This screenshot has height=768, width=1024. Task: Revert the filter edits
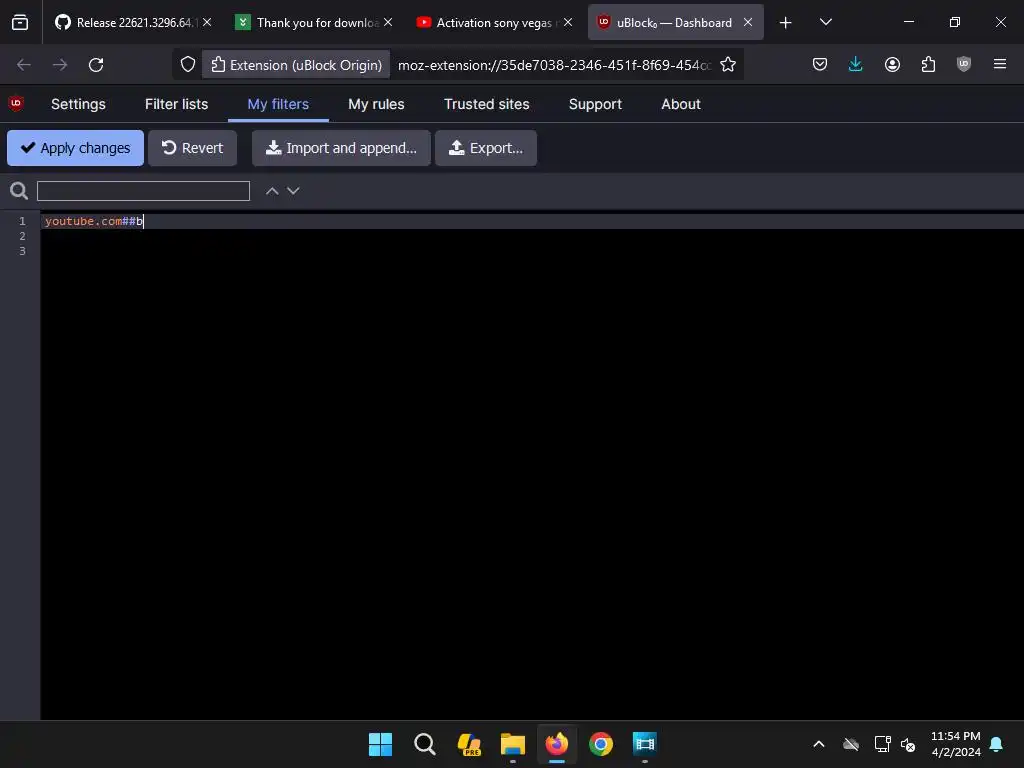(193, 148)
